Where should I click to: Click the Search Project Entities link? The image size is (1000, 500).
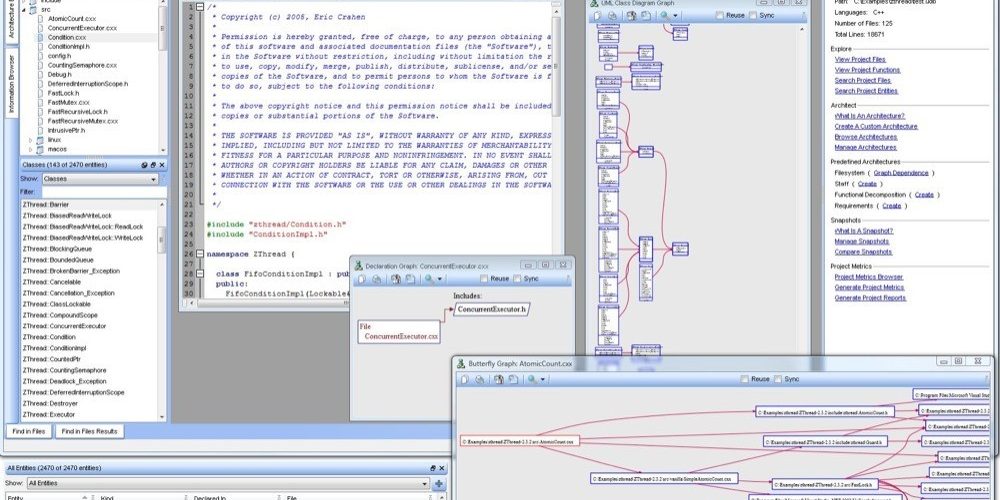tap(866, 91)
